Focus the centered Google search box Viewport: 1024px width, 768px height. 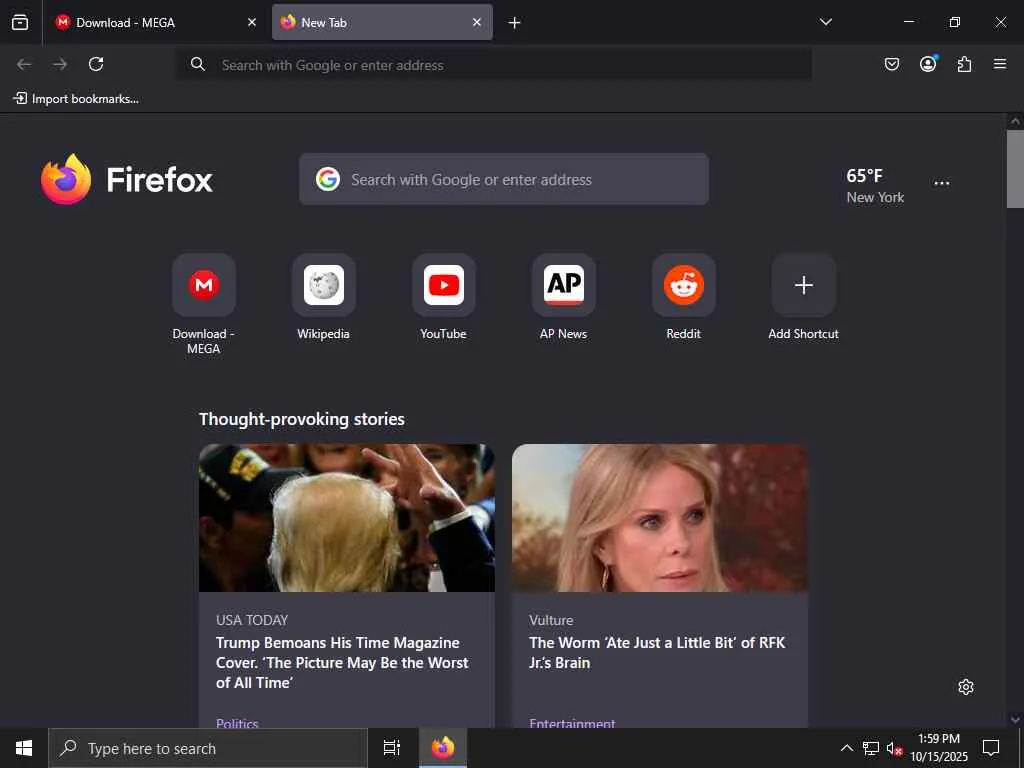(x=504, y=179)
